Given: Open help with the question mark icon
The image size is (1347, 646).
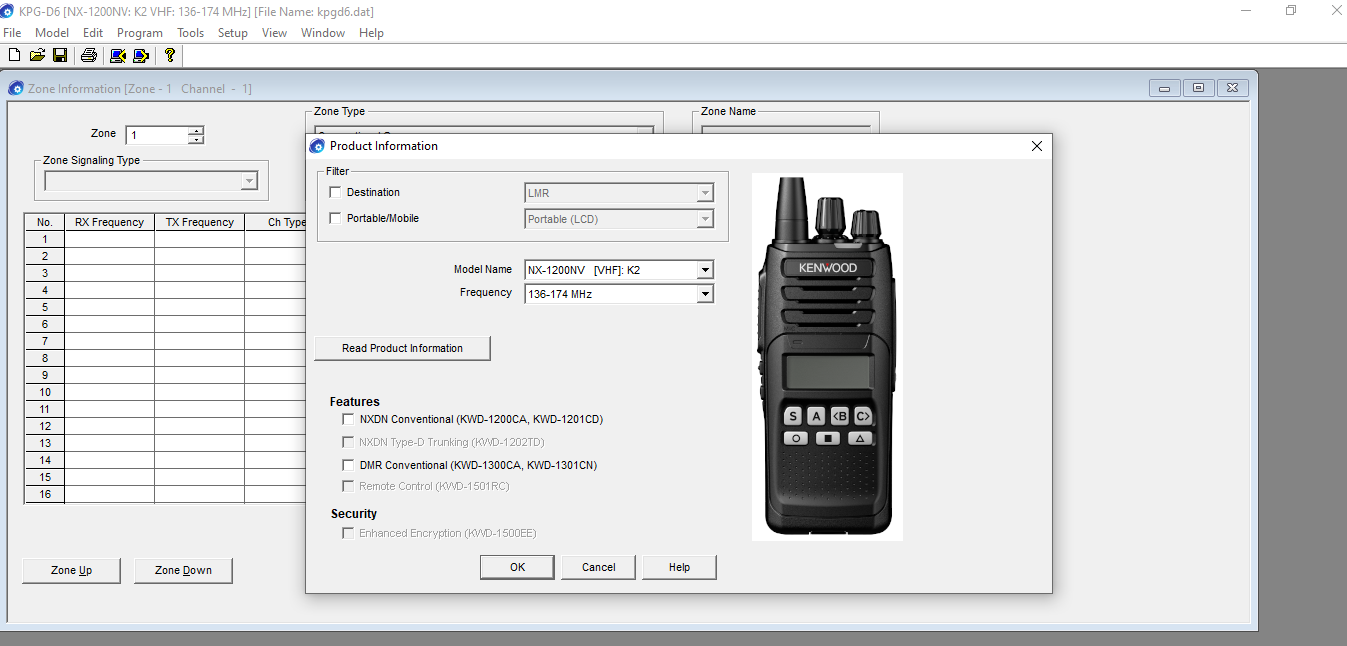Looking at the screenshot, I should [170, 55].
